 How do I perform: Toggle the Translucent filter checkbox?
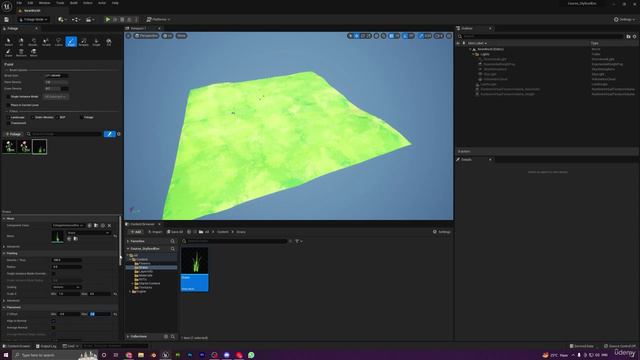click(x=8, y=123)
